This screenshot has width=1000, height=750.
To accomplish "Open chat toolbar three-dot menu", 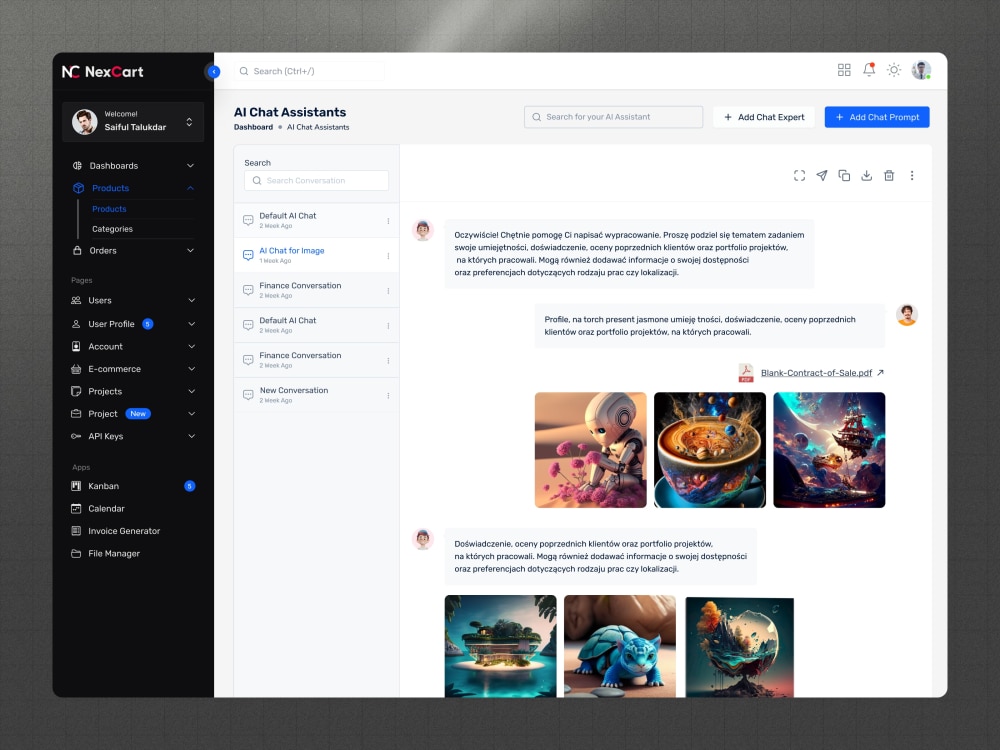I will (x=911, y=175).
